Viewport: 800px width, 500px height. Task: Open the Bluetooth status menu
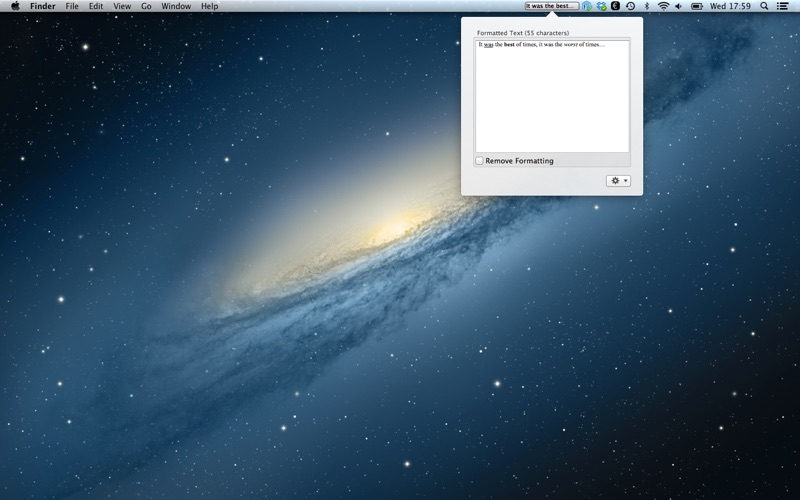point(646,6)
